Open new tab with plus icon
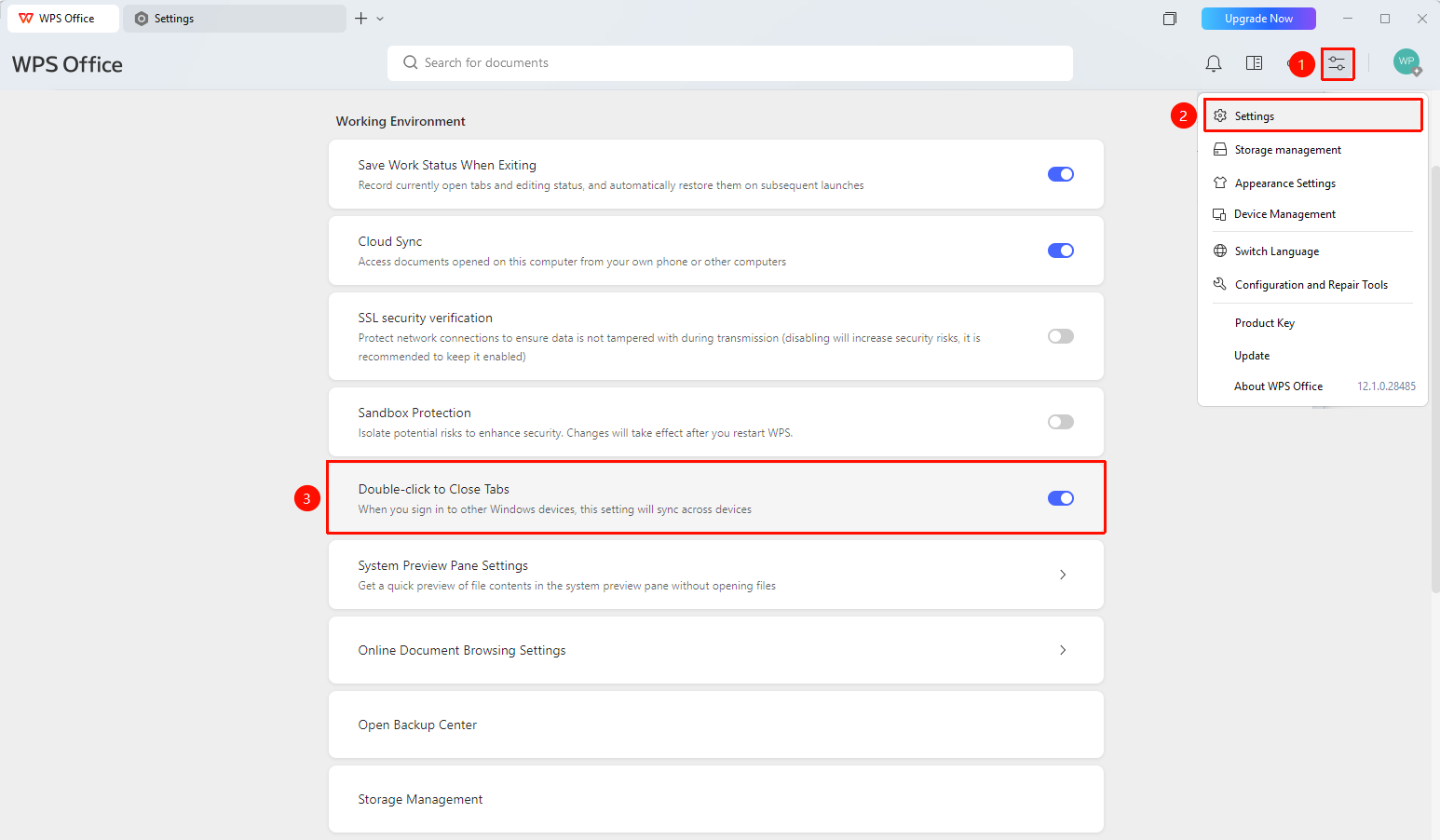The image size is (1440, 840). coord(361,19)
